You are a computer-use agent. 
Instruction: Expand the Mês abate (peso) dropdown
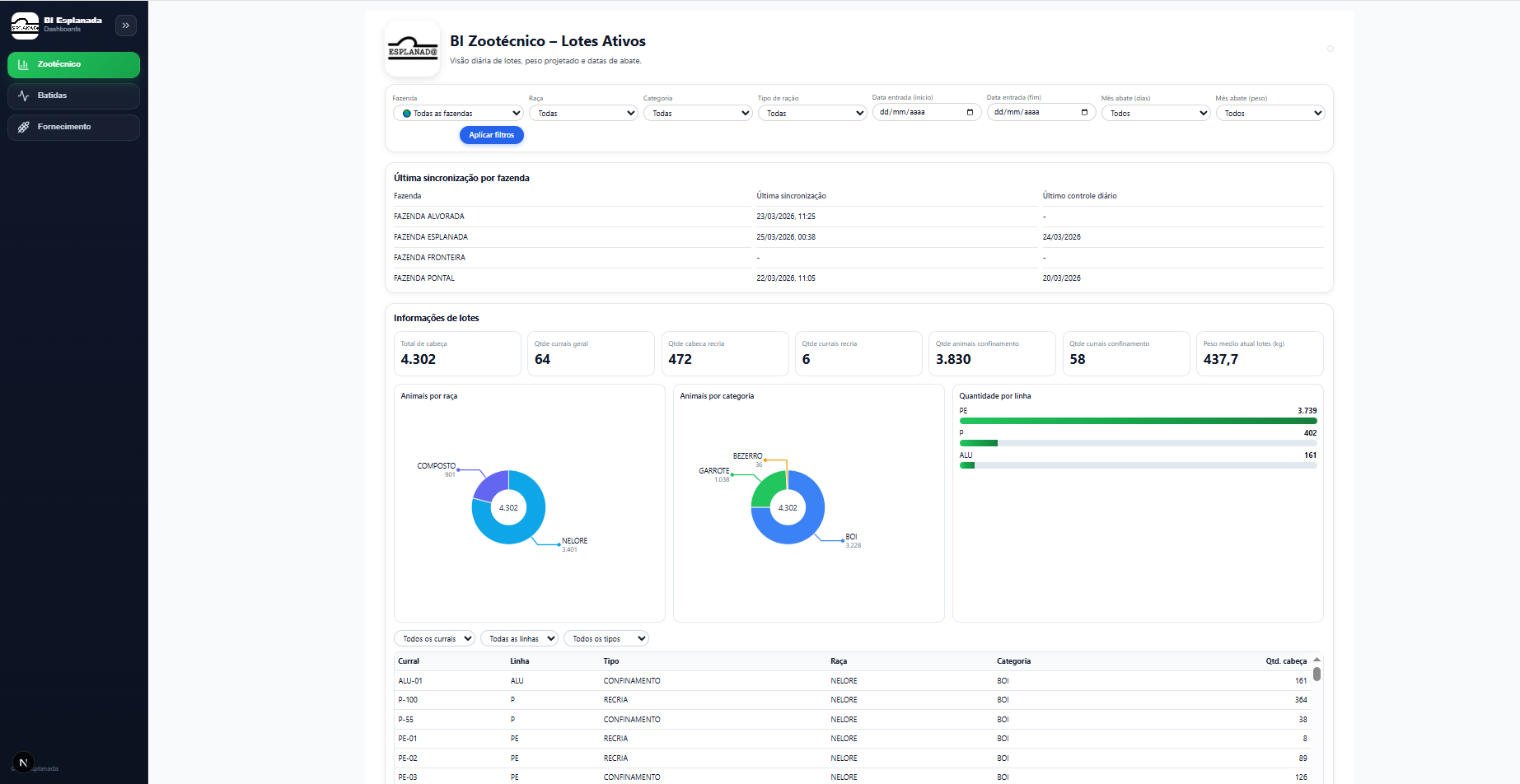coord(1270,114)
